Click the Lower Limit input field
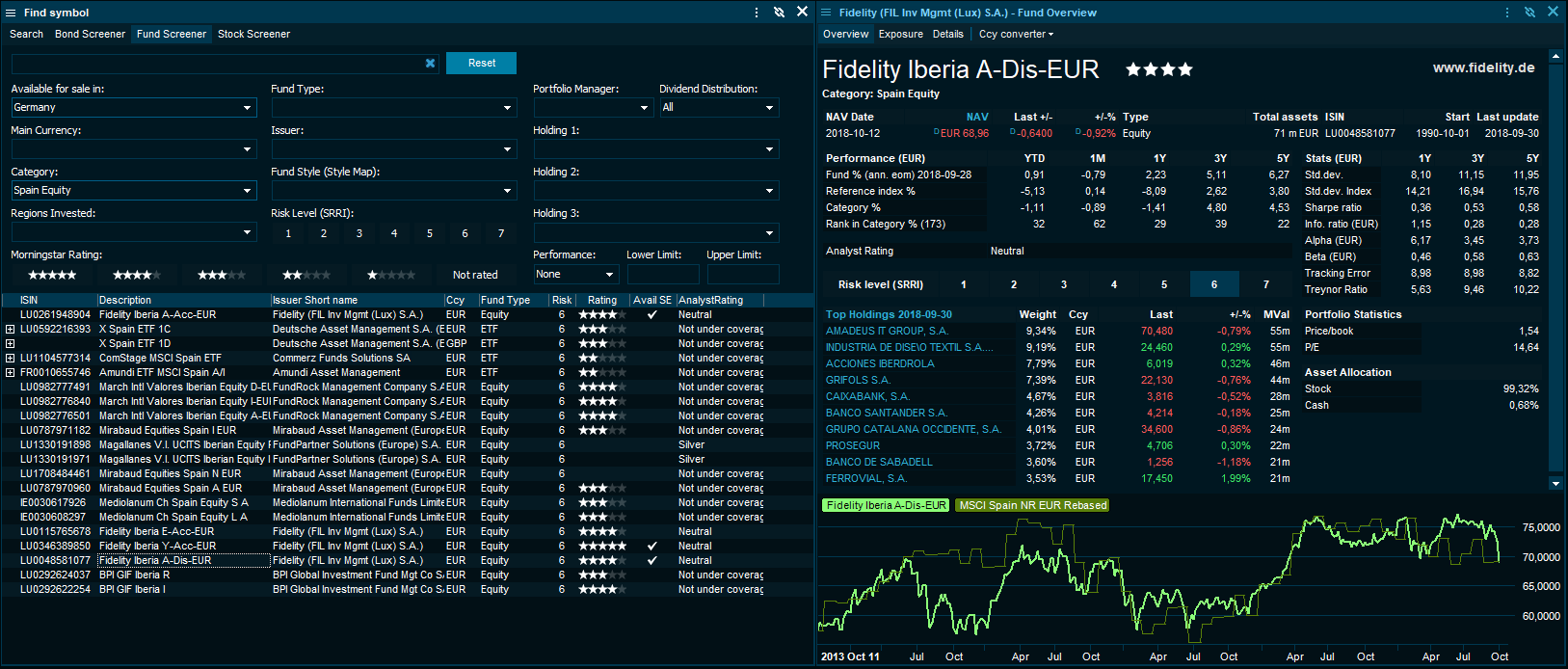The width and height of the screenshot is (1568, 669). click(663, 275)
